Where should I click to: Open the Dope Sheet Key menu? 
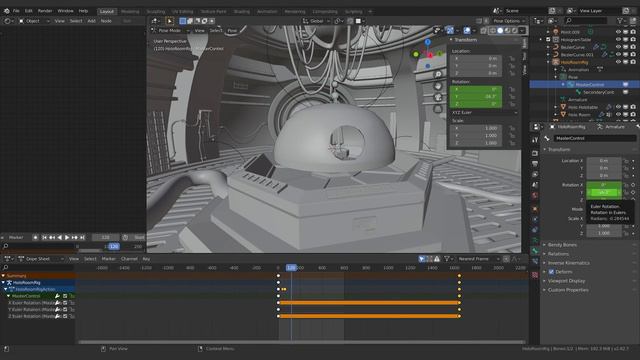[146, 259]
